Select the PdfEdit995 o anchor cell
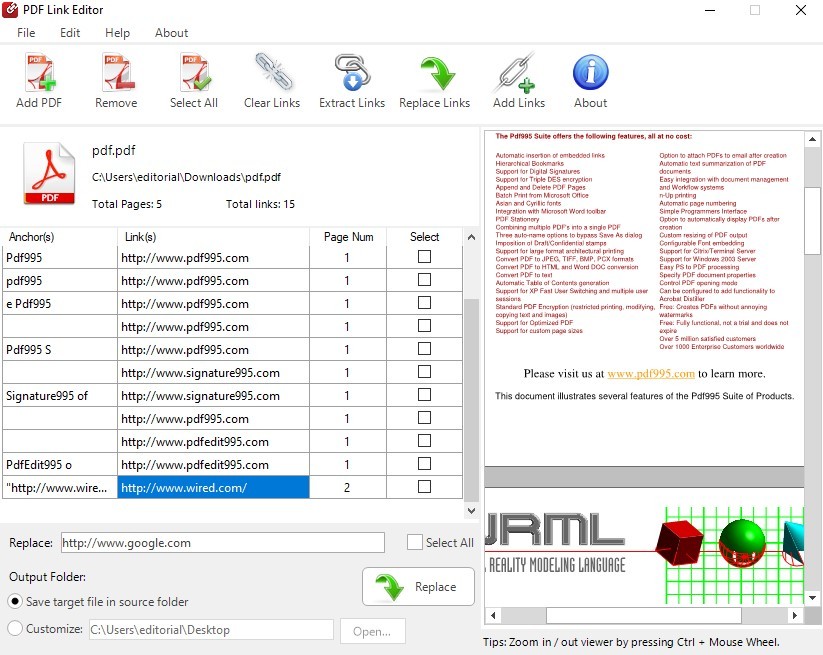This screenshot has height=655, width=823. [59, 464]
